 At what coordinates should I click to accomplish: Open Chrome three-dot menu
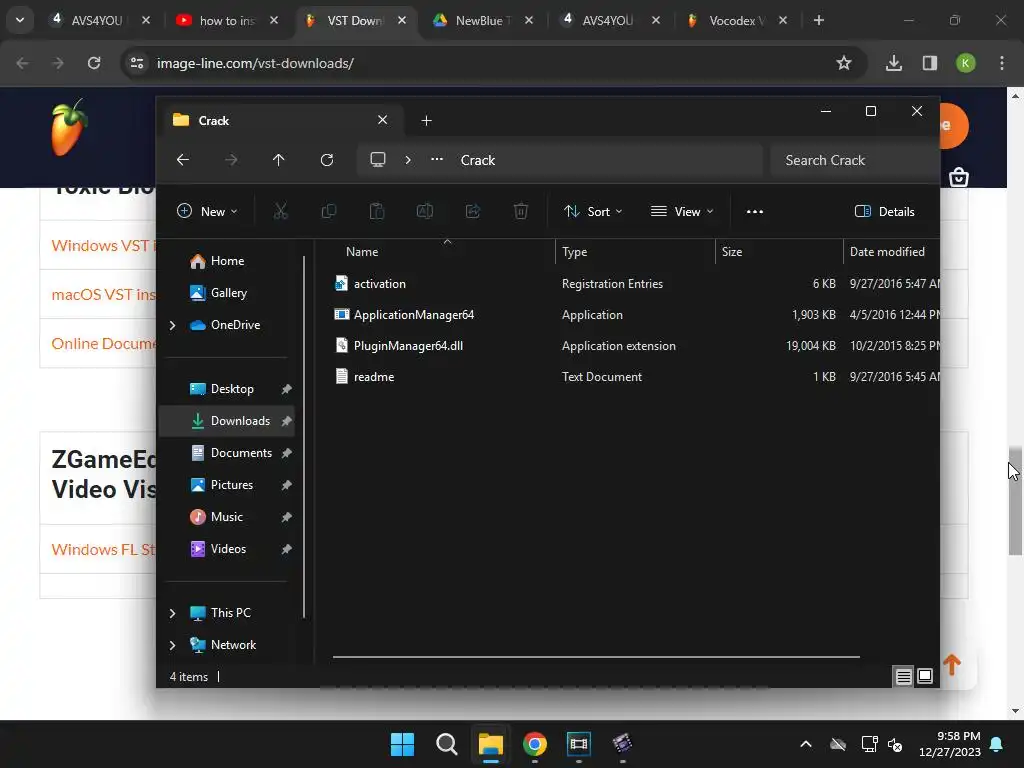(1002, 63)
